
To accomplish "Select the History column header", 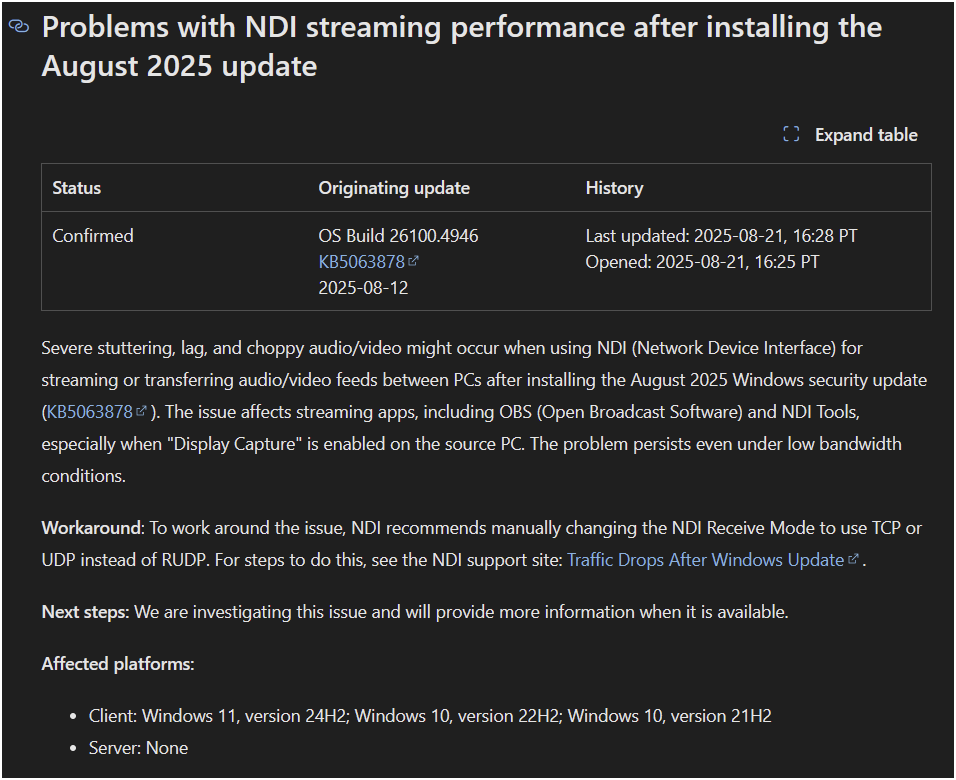I will click(x=614, y=188).
